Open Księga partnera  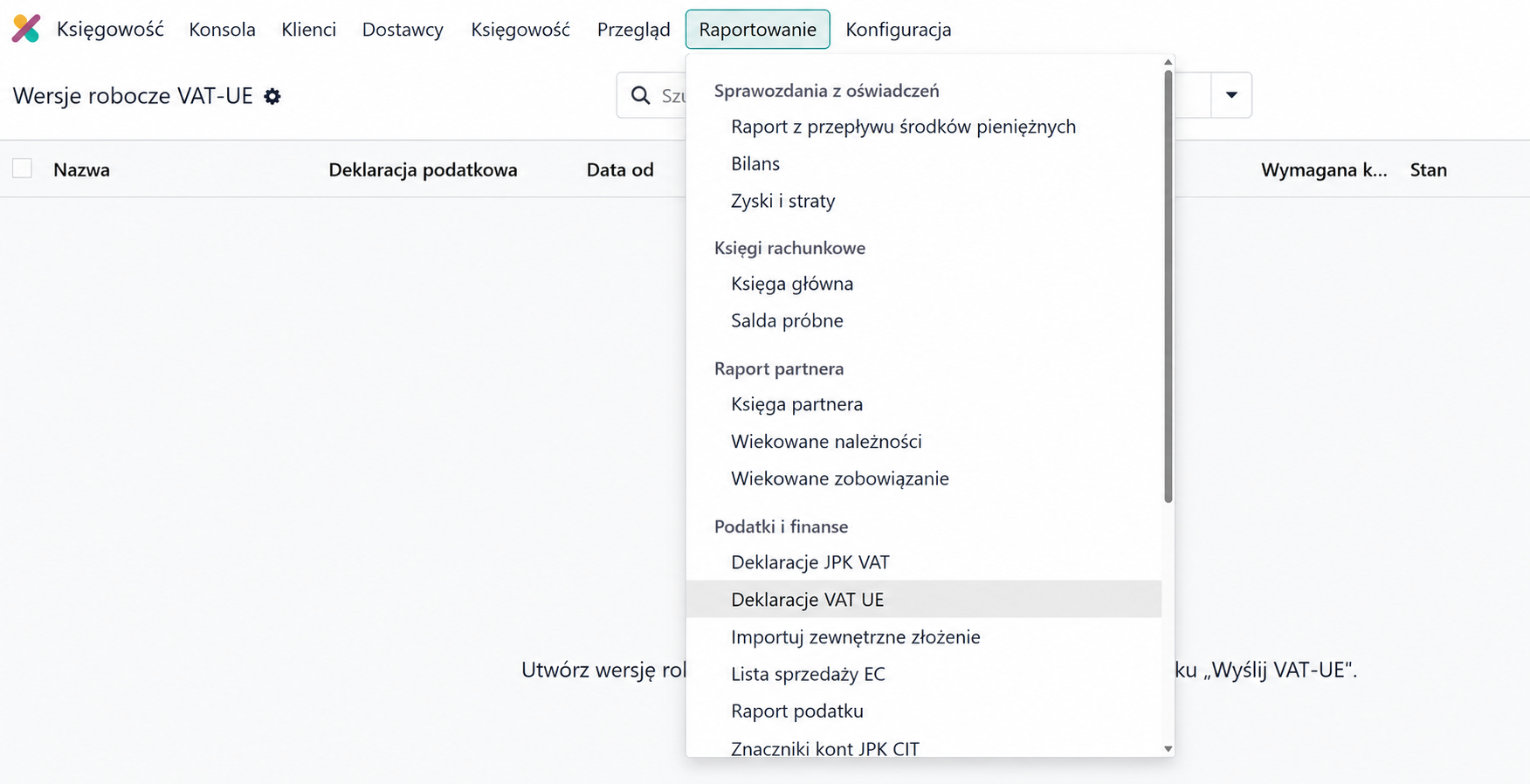[x=924, y=404]
